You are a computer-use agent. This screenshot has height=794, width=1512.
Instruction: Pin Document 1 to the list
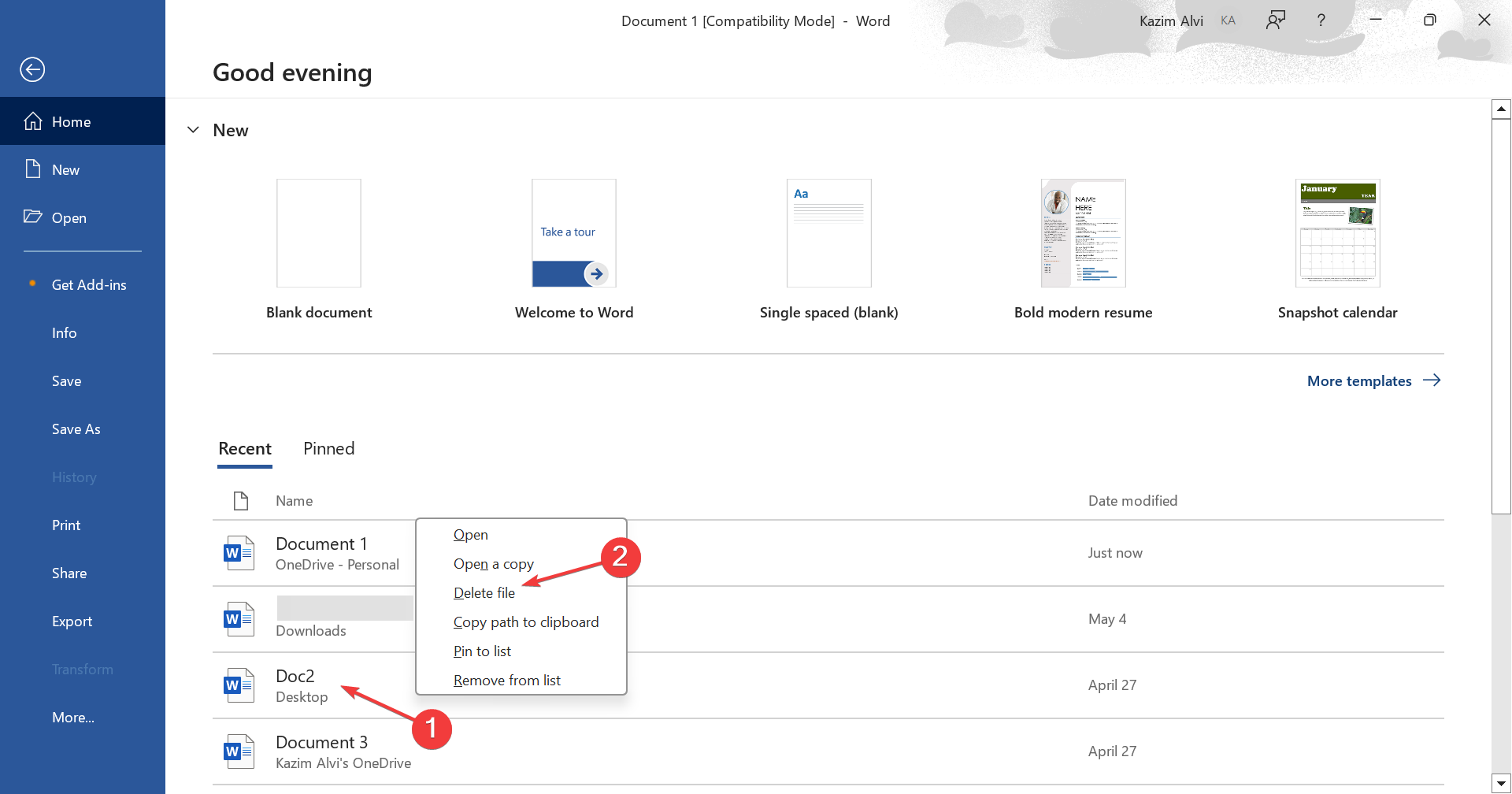tap(482, 651)
